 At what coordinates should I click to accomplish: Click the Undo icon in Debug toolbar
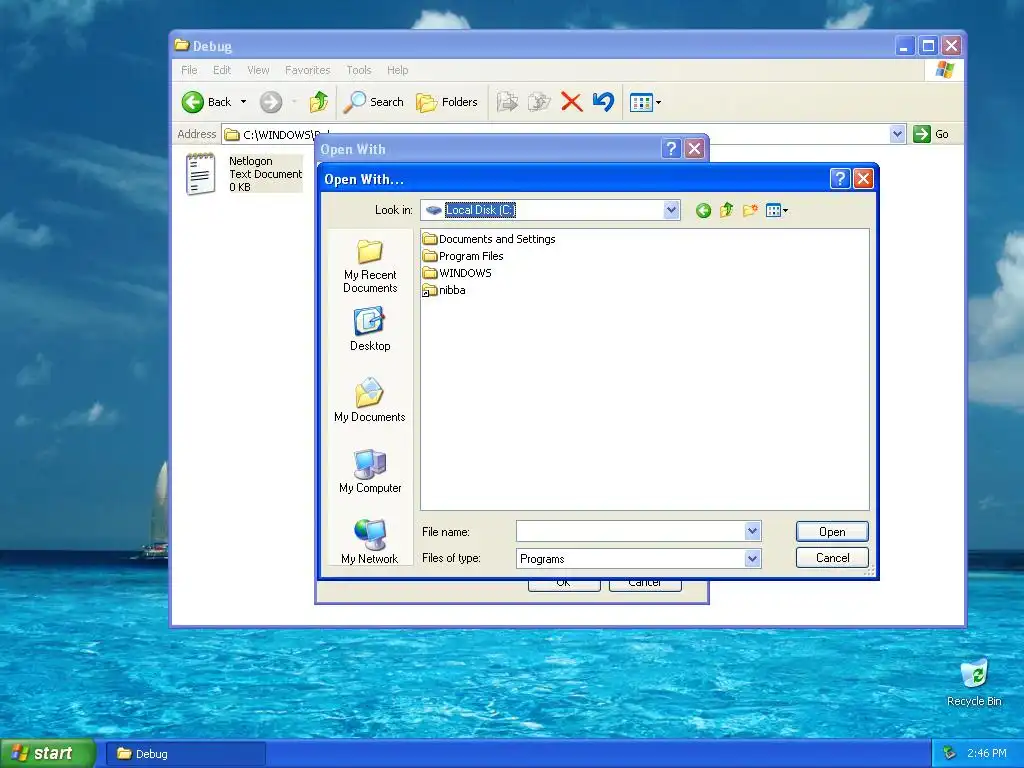[603, 102]
